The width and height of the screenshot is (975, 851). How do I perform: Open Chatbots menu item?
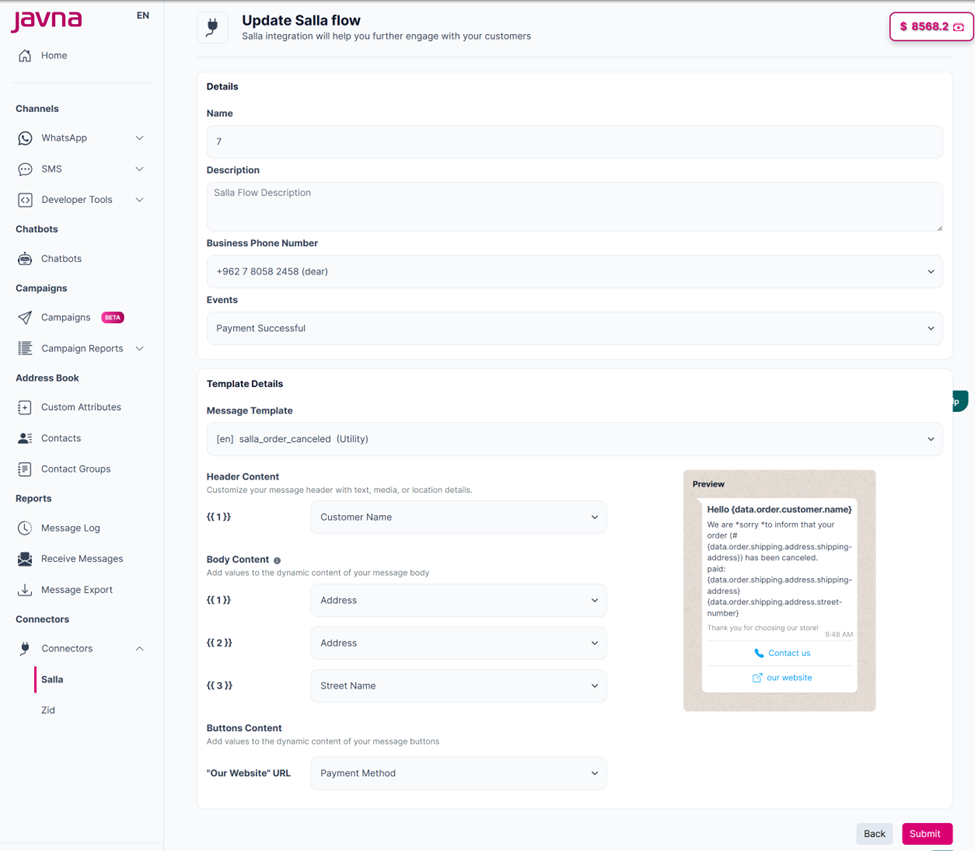[61, 259]
